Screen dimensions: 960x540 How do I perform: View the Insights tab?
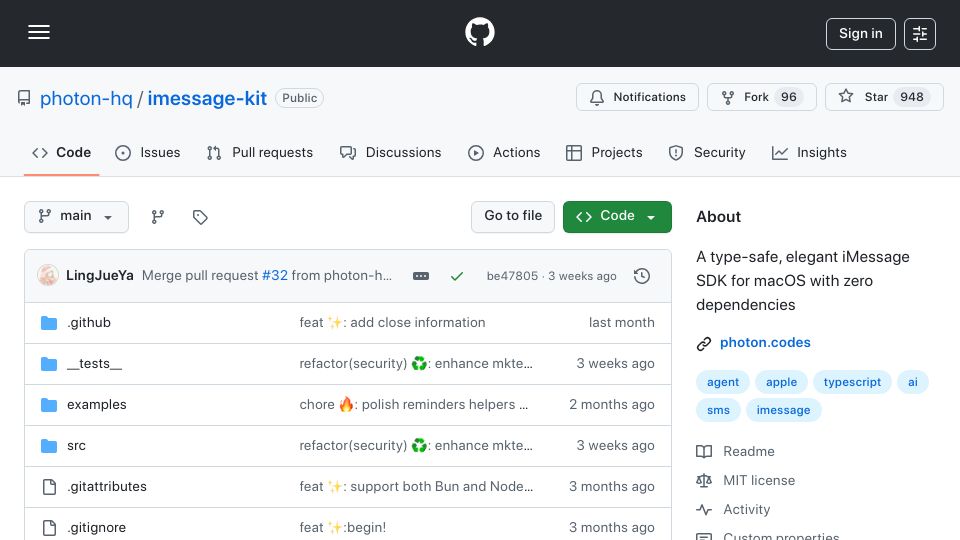click(x=809, y=152)
